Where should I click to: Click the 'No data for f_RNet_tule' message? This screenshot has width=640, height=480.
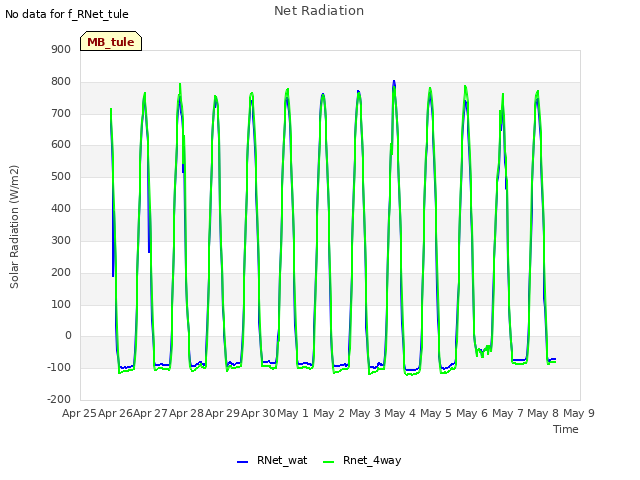tap(67, 14)
